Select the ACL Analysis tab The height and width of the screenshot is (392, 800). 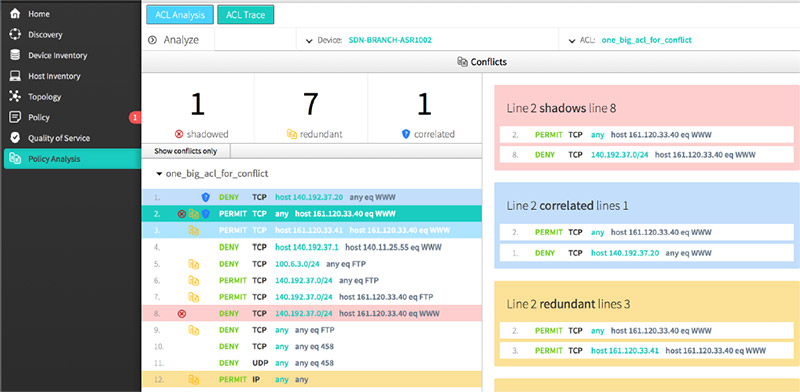(x=180, y=15)
